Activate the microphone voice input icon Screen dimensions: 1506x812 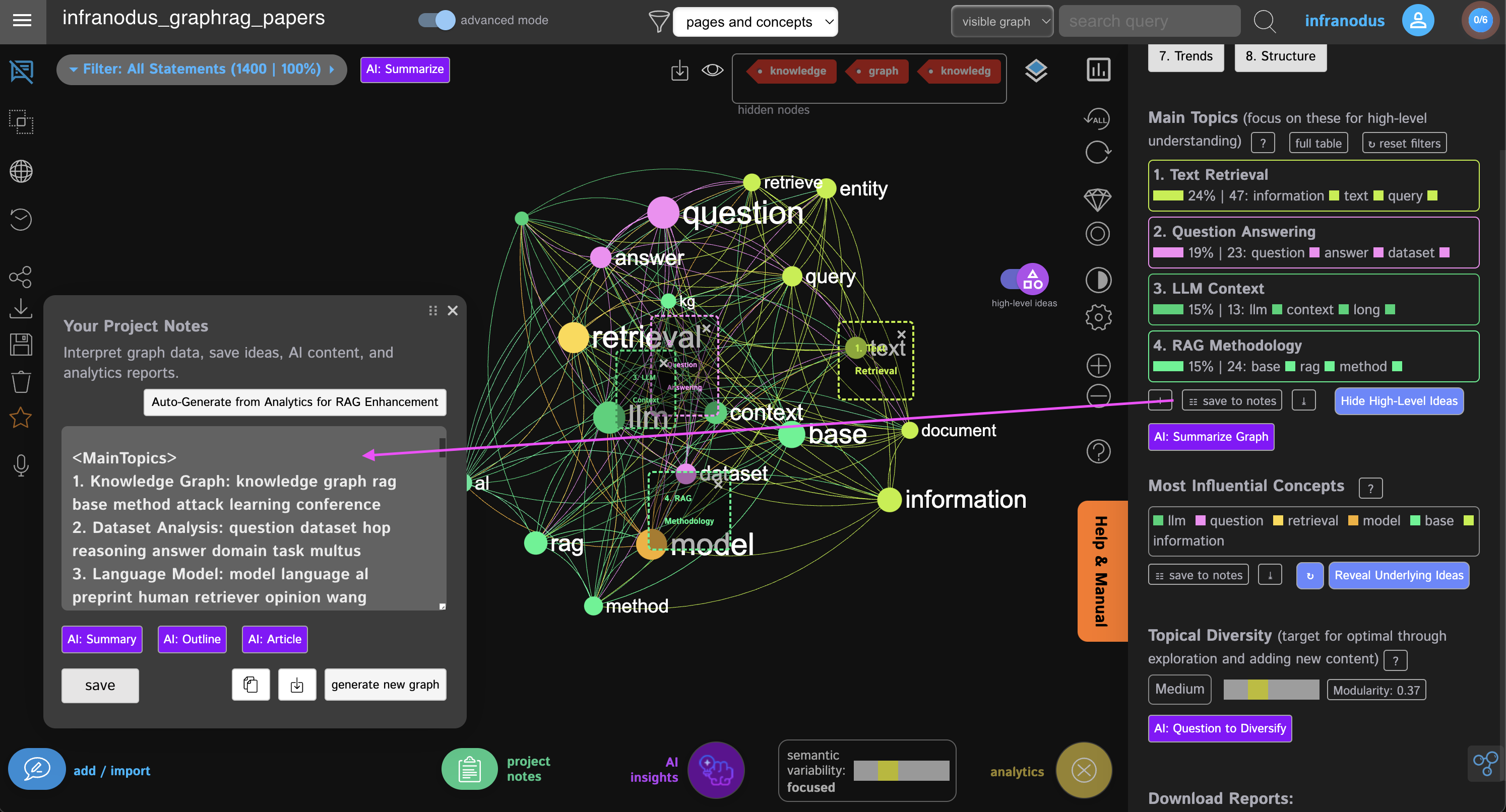pyautogui.click(x=21, y=465)
